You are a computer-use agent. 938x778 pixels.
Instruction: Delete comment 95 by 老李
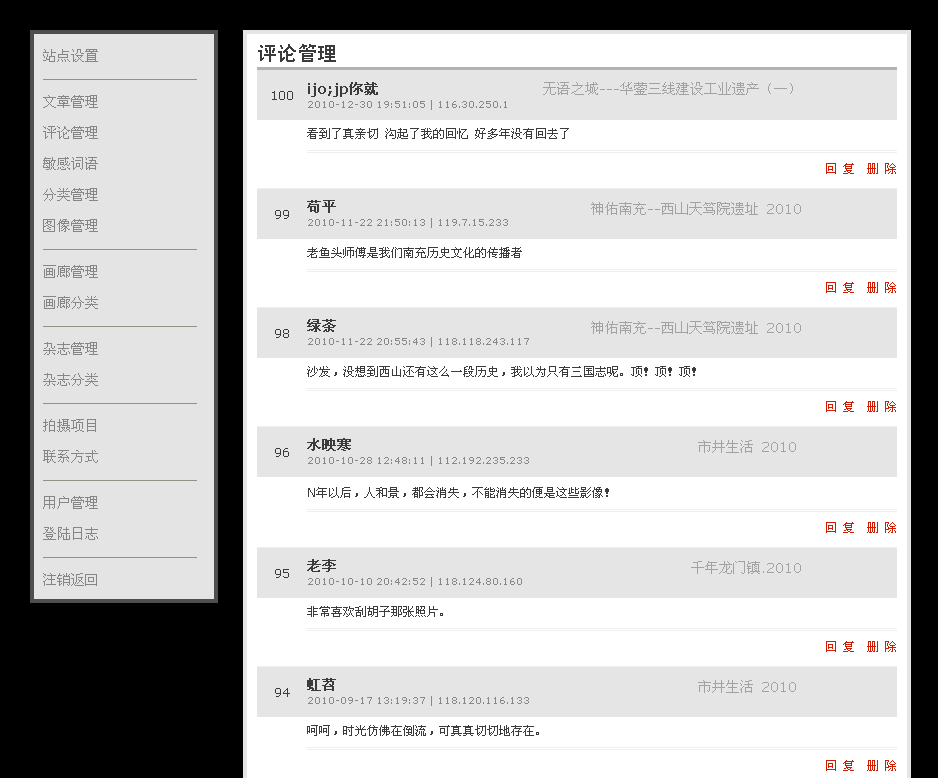pyautogui.click(x=881, y=646)
